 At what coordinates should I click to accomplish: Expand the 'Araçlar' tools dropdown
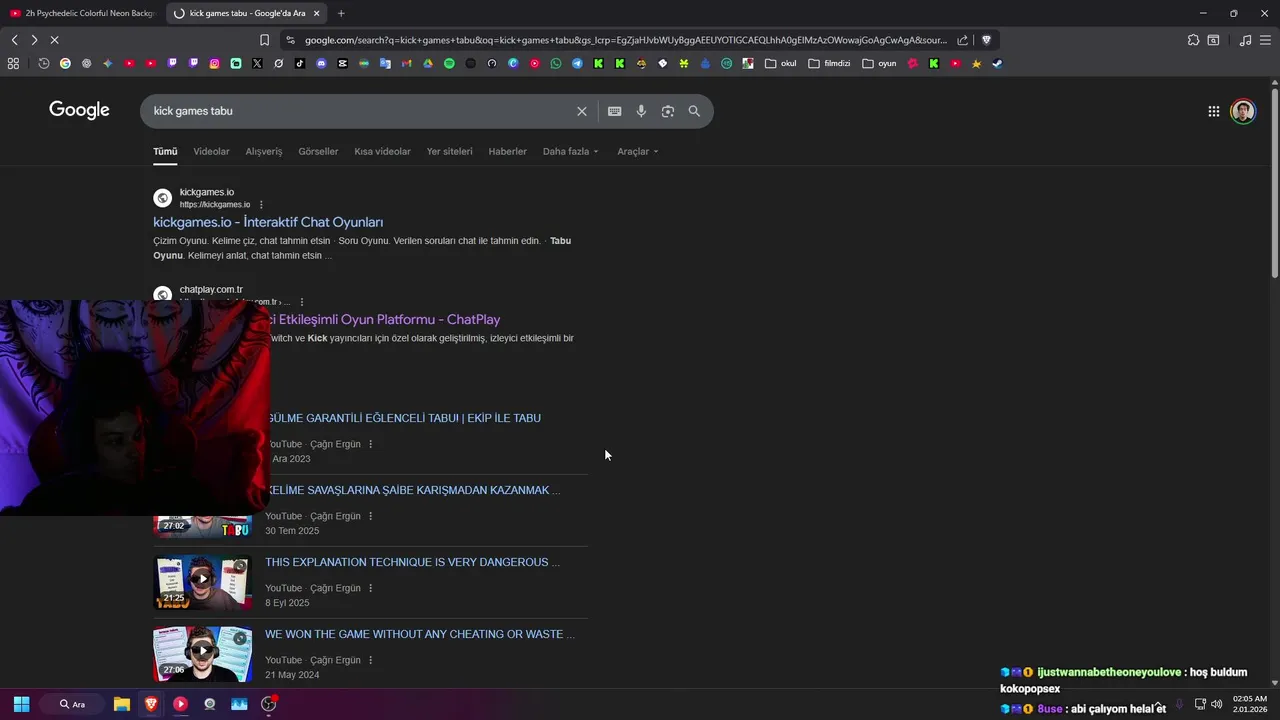pyautogui.click(x=637, y=152)
